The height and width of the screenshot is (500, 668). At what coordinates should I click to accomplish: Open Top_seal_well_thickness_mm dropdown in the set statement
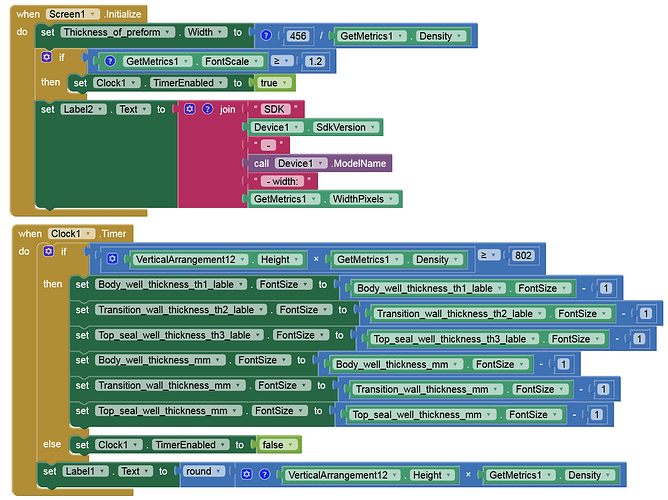pyautogui.click(x=169, y=411)
